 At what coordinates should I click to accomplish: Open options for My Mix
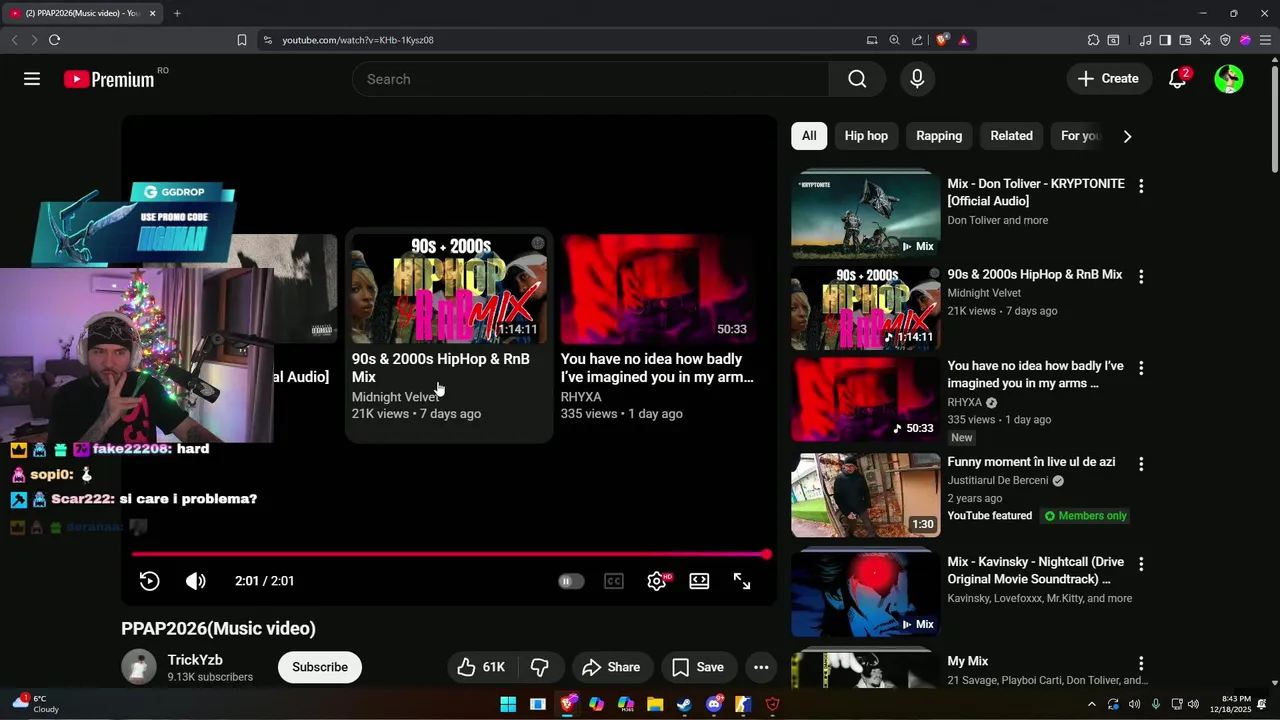(x=1141, y=664)
